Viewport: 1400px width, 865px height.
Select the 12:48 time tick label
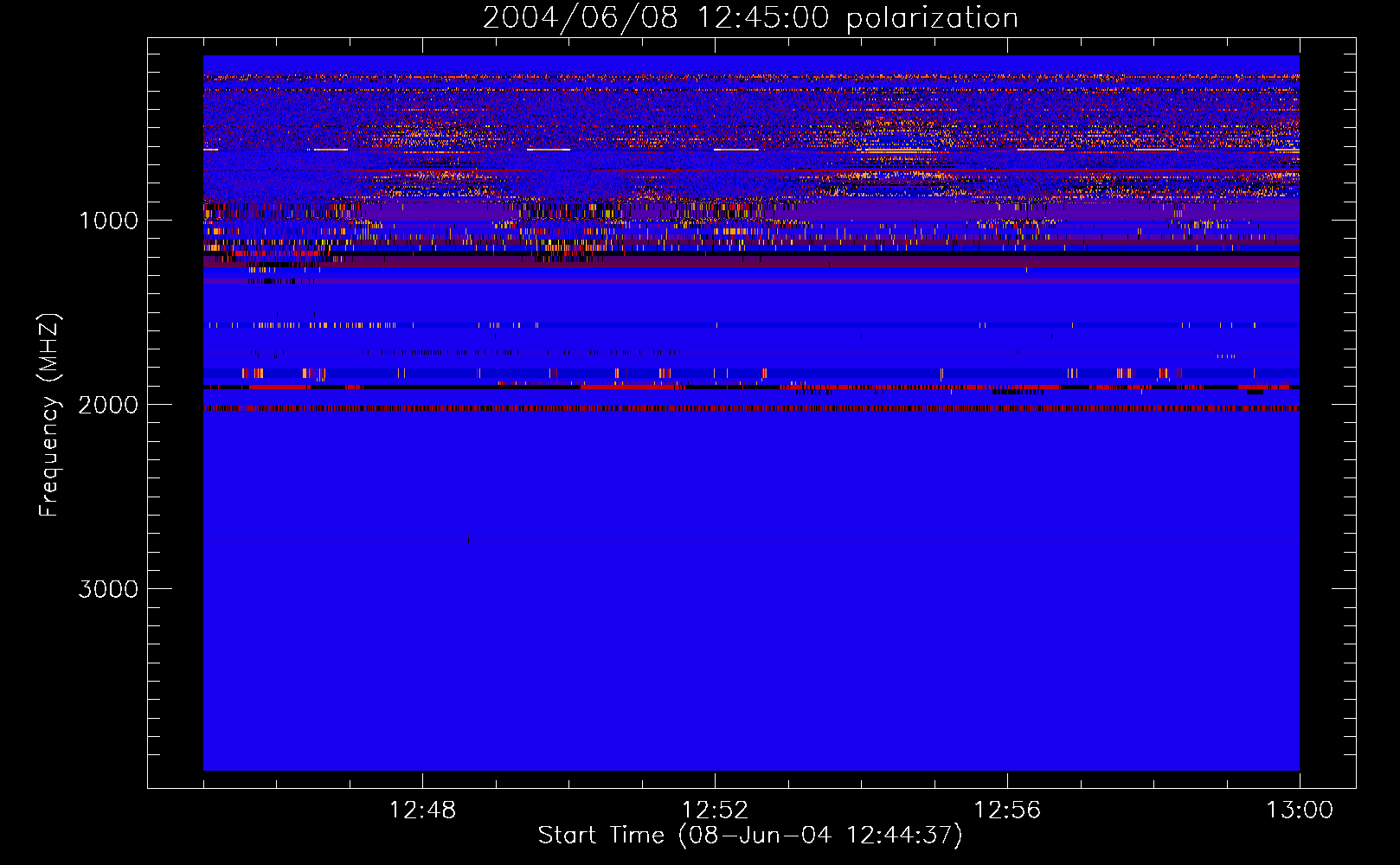(x=422, y=811)
